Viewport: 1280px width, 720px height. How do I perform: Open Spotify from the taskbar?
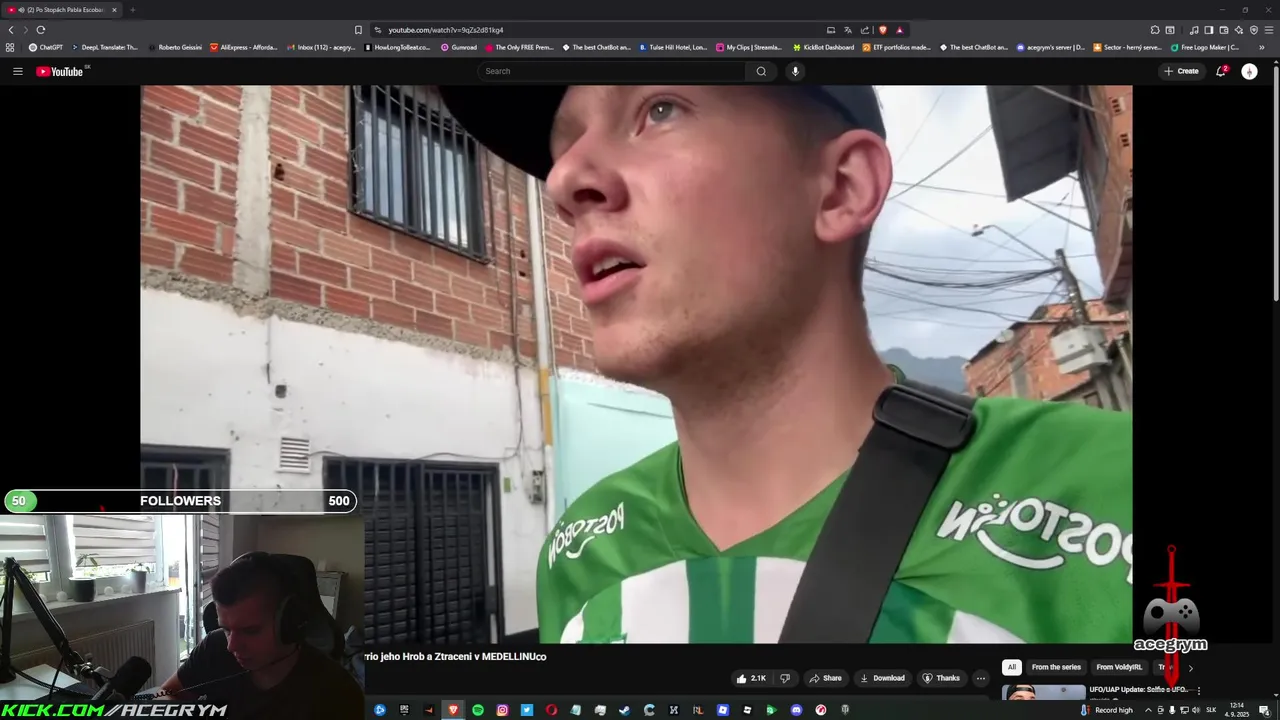tap(478, 710)
